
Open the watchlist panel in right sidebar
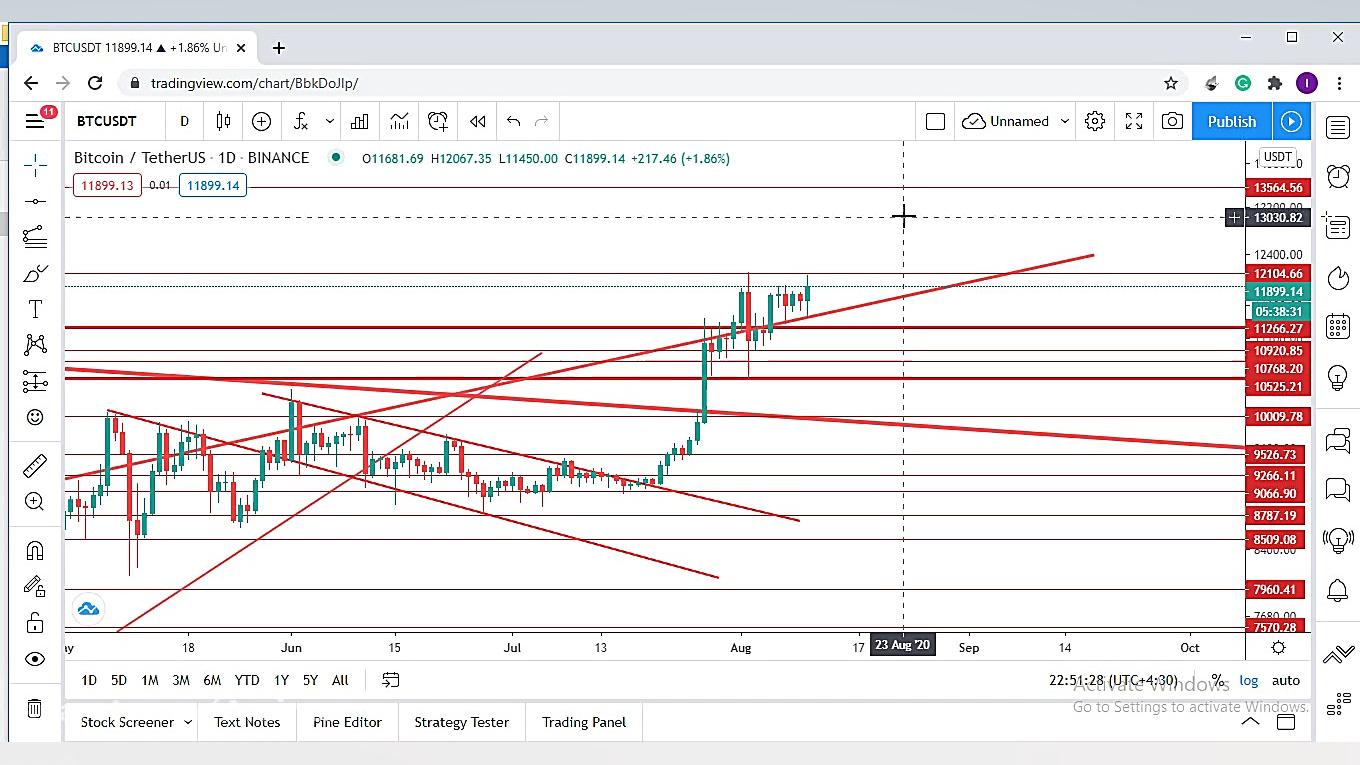click(1338, 127)
